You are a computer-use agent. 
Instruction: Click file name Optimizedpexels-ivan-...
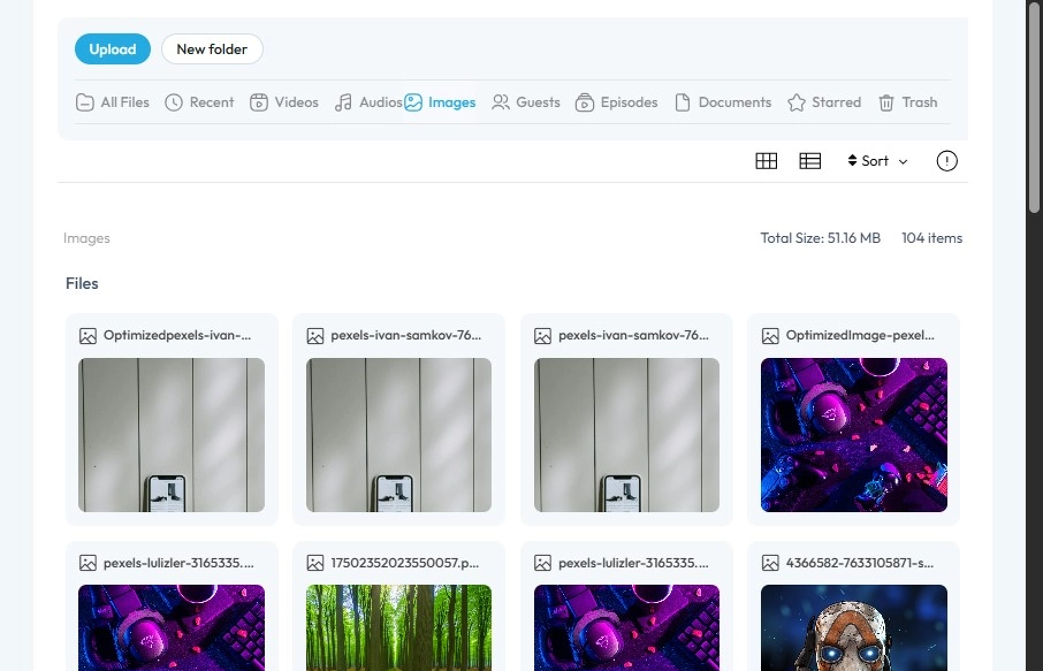pyautogui.click(x=177, y=335)
